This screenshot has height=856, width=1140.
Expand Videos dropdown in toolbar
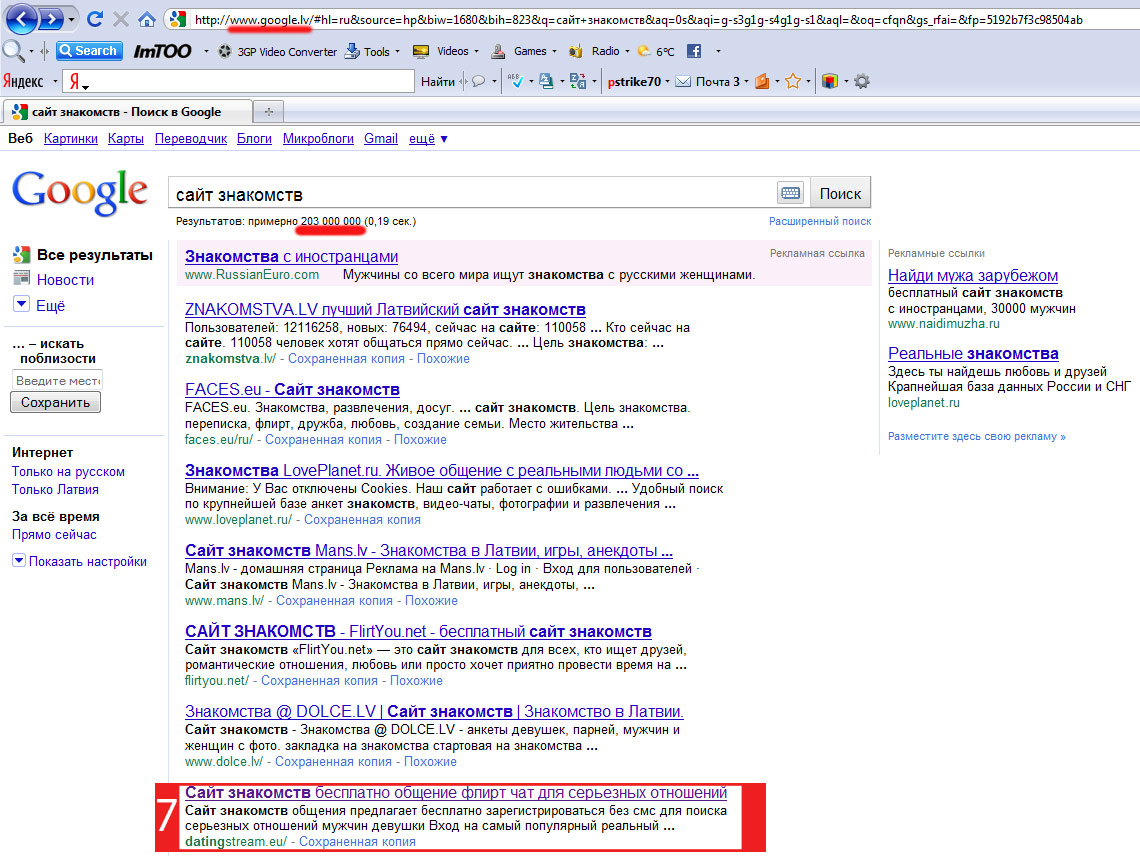click(476, 52)
